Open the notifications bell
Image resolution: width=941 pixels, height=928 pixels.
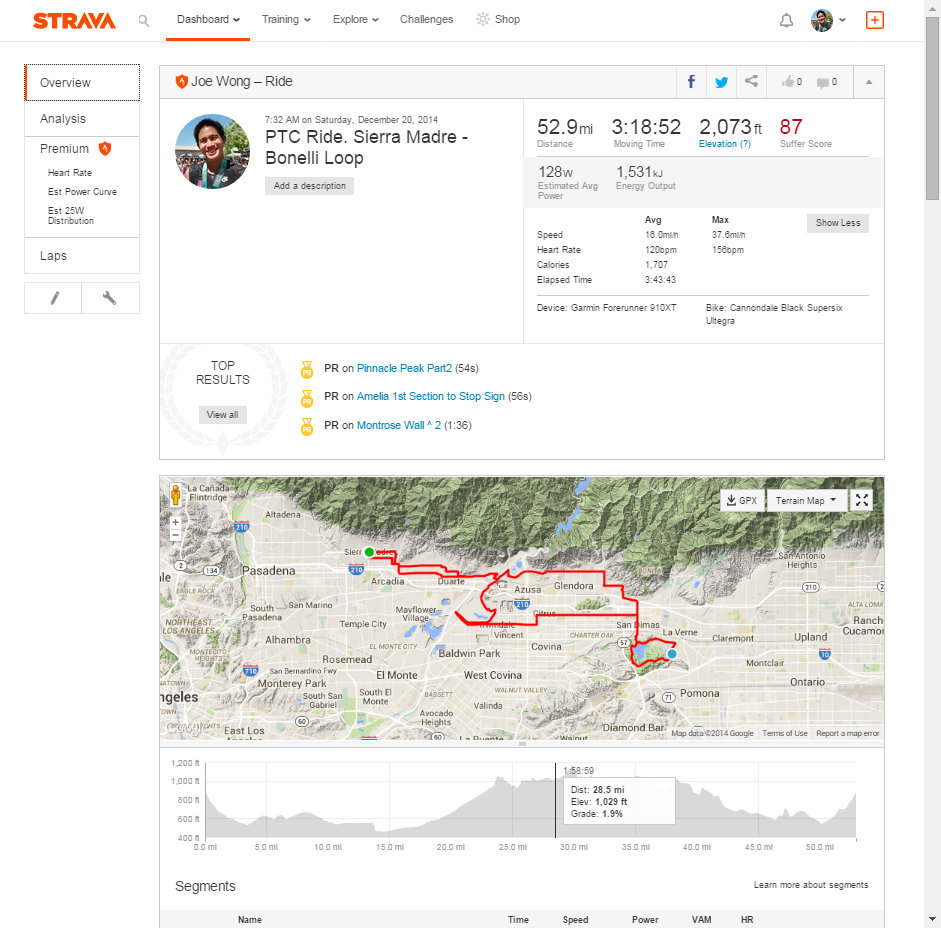coord(786,20)
